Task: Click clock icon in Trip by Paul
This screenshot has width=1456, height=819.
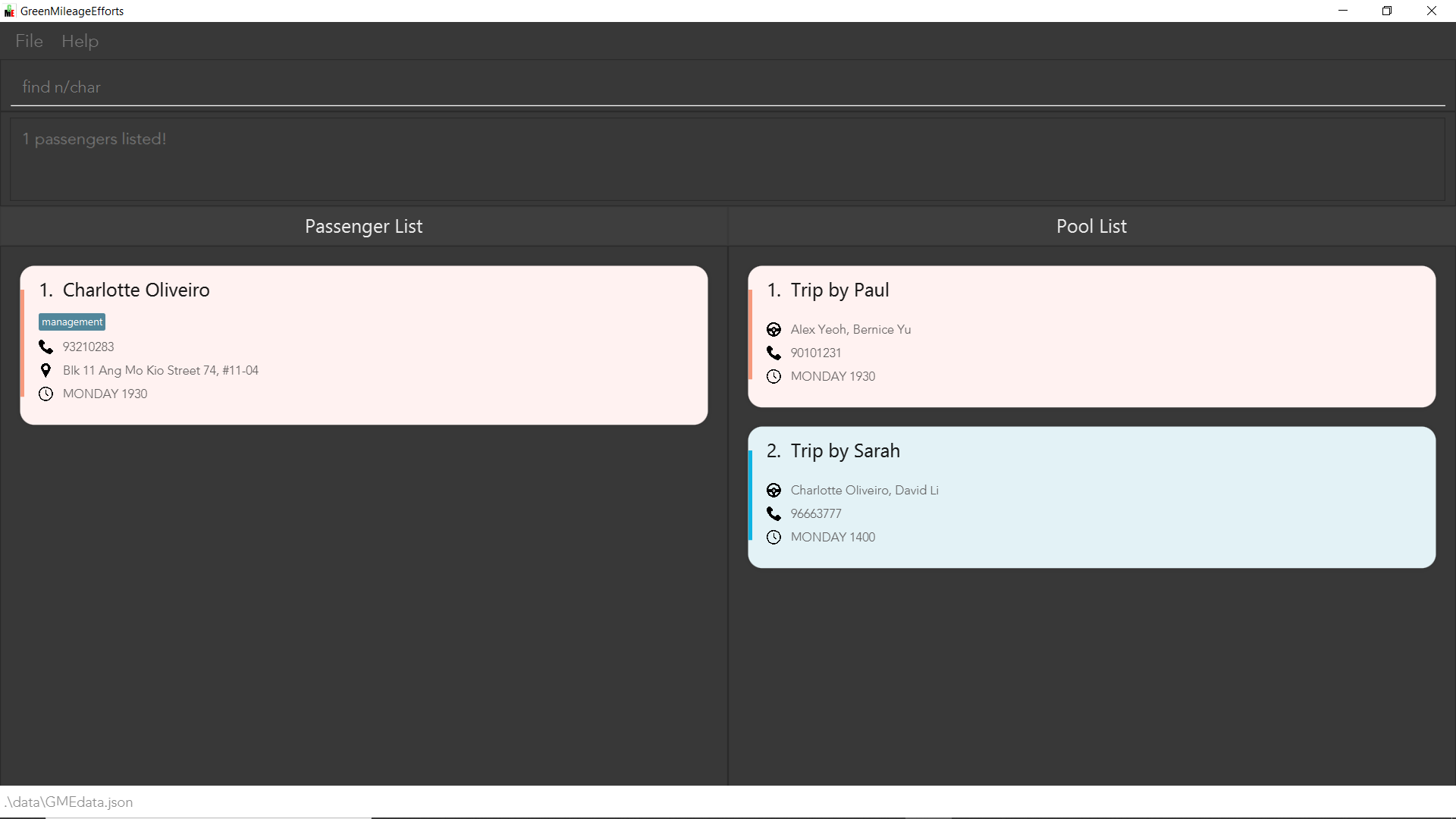Action: point(773,376)
